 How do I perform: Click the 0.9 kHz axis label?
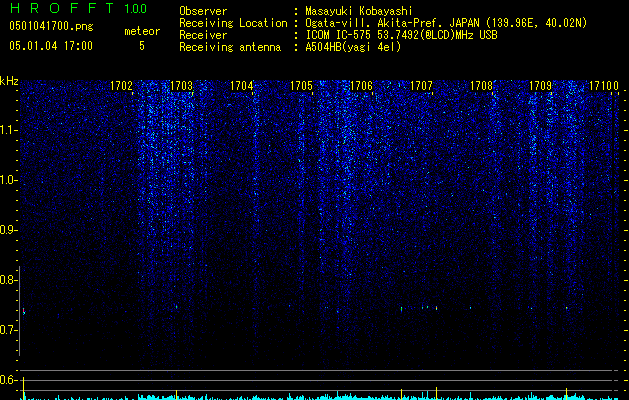coord(9,230)
